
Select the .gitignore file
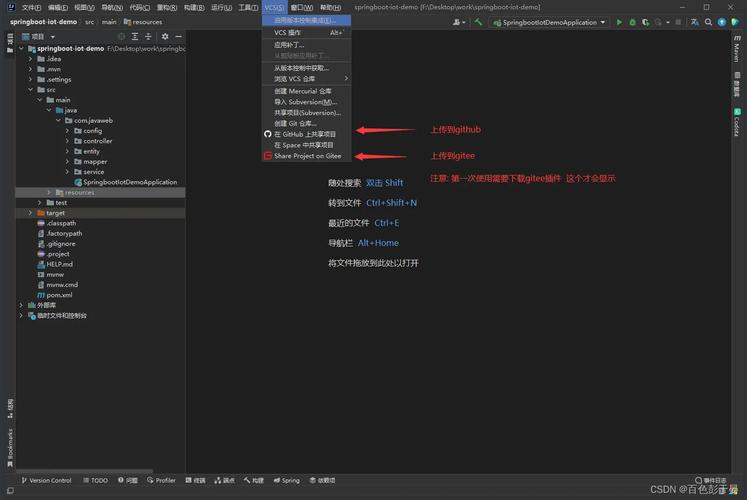[x=56, y=243]
